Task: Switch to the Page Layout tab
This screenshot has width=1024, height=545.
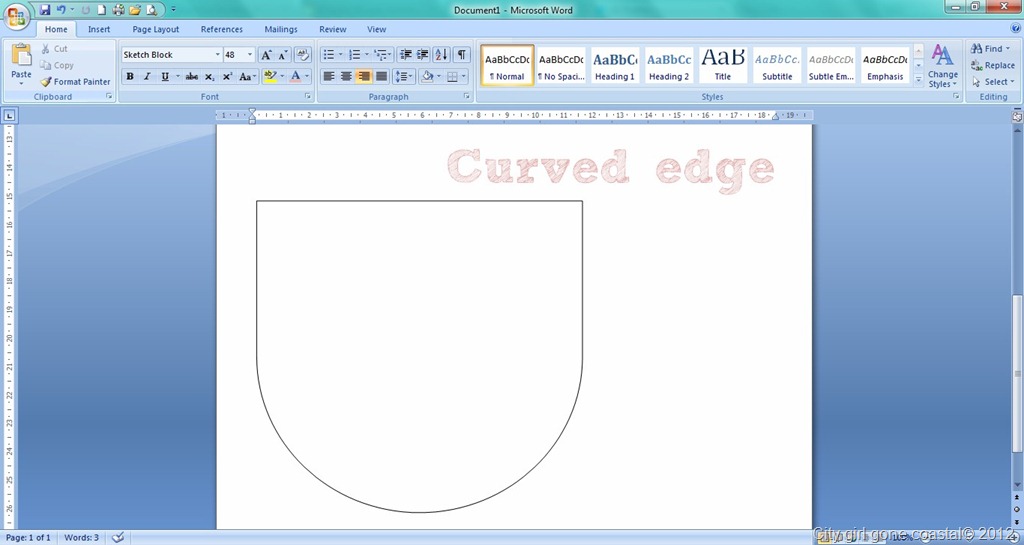Action: click(155, 29)
